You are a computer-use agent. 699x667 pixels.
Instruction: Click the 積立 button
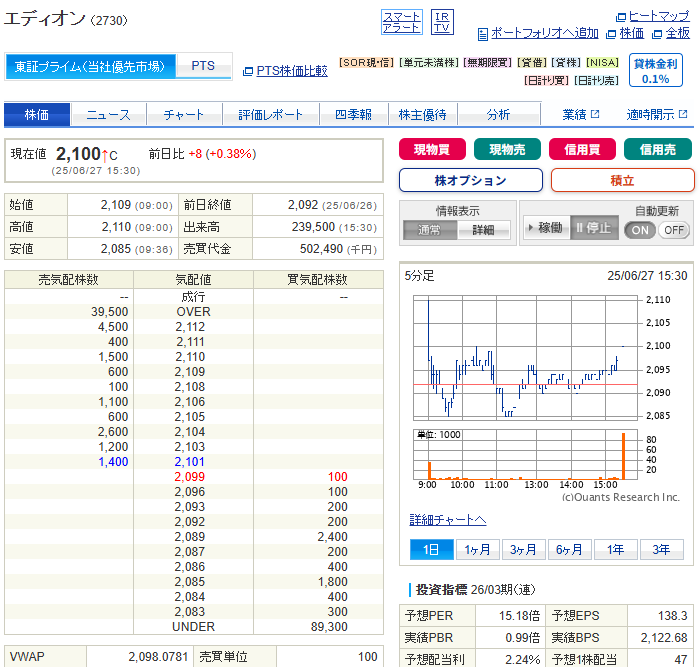click(x=622, y=181)
